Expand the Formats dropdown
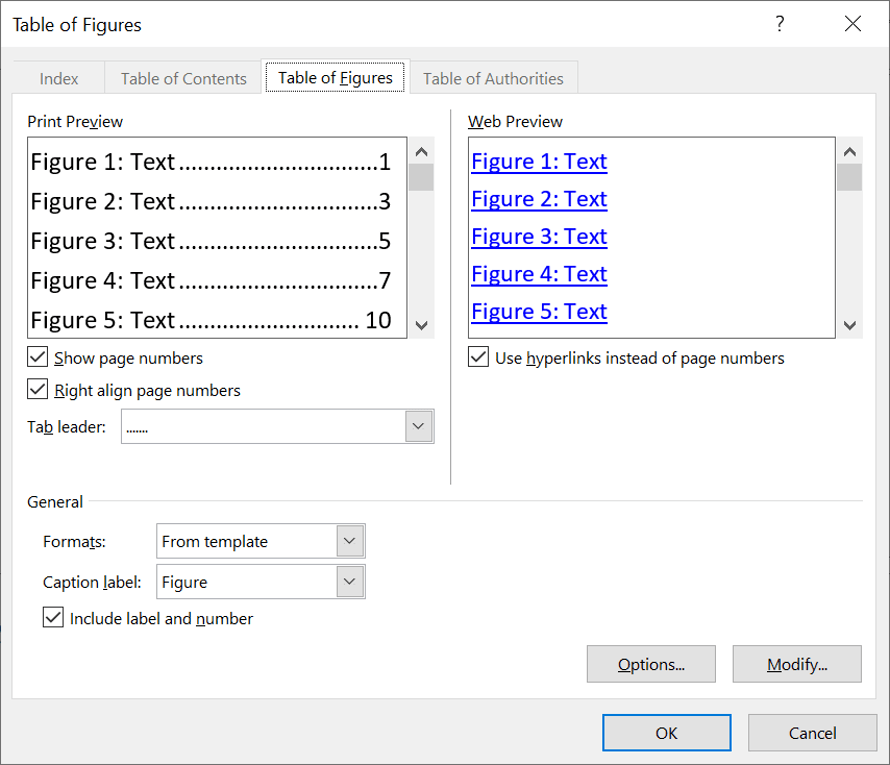 pyautogui.click(x=350, y=541)
